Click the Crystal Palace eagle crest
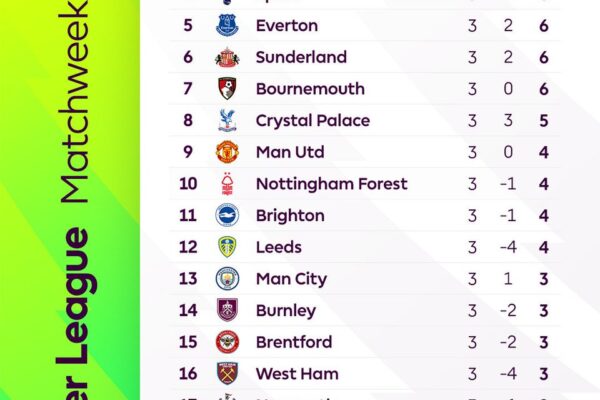600x400 pixels. (x=228, y=121)
